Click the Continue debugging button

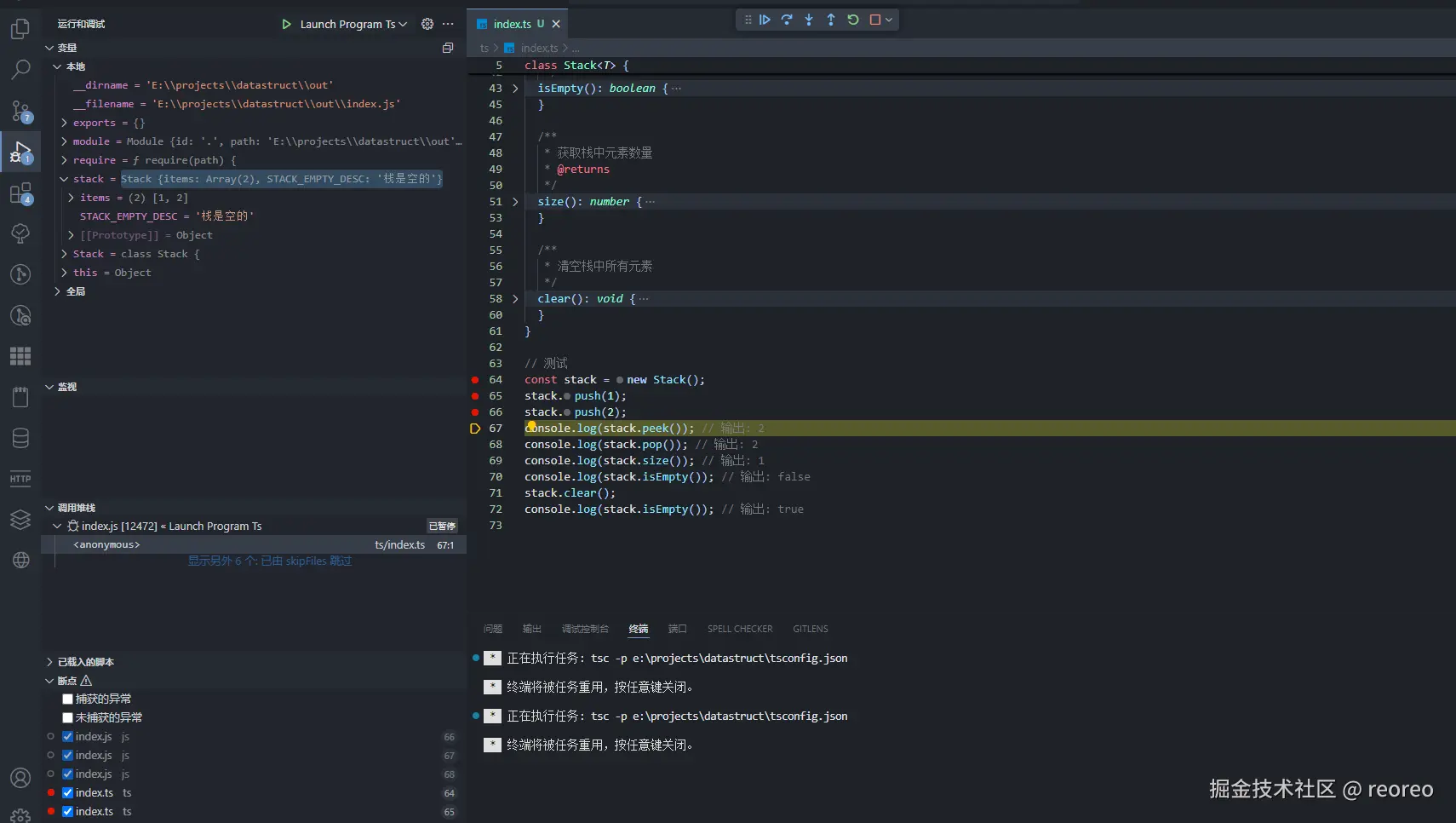pyautogui.click(x=765, y=20)
